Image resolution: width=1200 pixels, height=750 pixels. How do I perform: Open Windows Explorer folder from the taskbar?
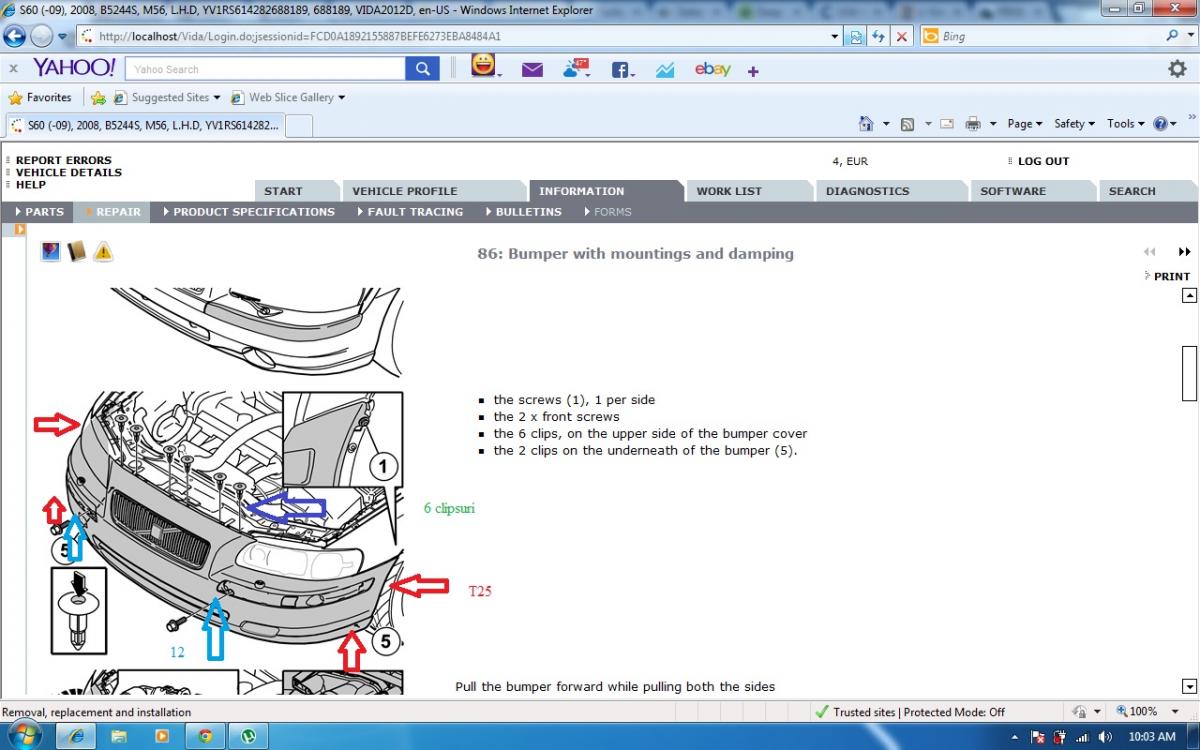(119, 736)
